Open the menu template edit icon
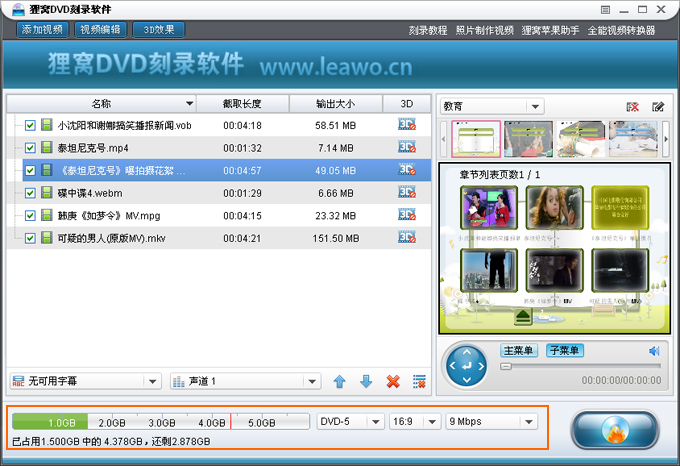Screen dimensions: 680x466 658,107
